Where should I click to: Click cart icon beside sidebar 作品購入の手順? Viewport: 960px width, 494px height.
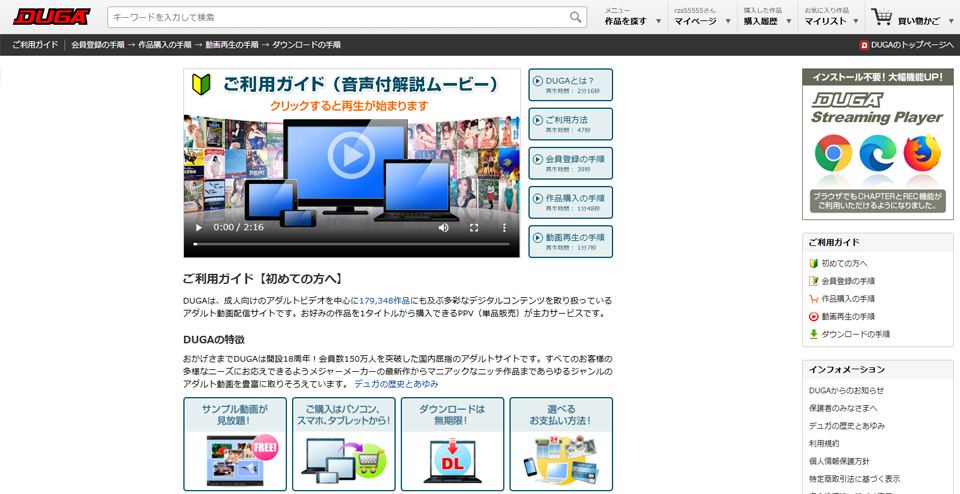pyautogui.click(x=814, y=299)
